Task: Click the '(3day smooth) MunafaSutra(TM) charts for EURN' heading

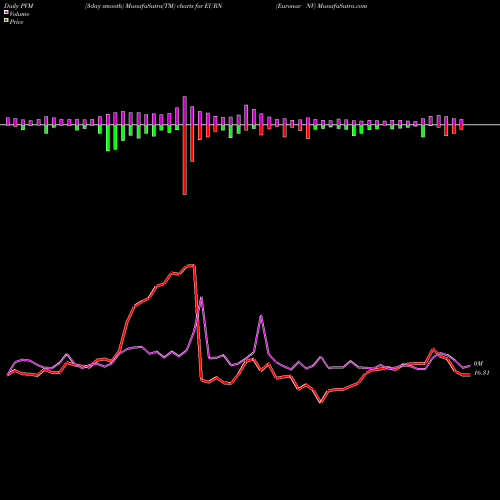Action: (x=153, y=6)
